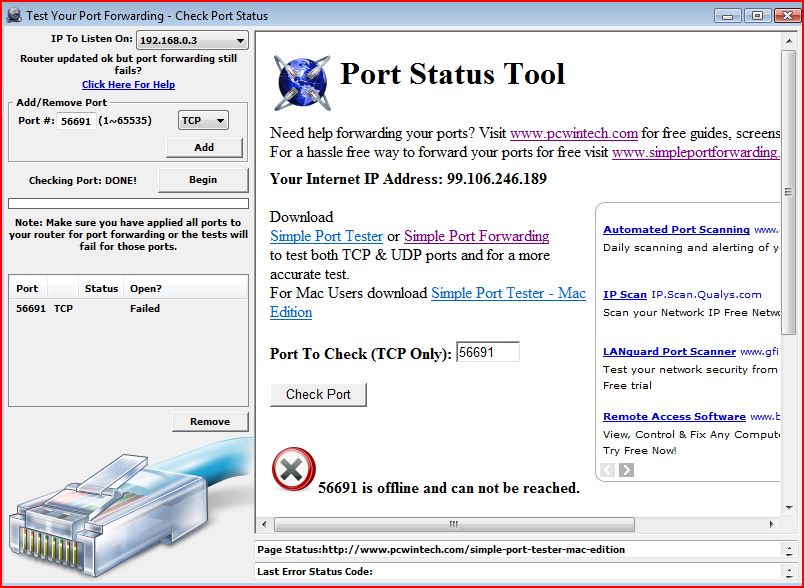
Task: Click the vertical scrollbar up arrow
Action: tap(789, 40)
